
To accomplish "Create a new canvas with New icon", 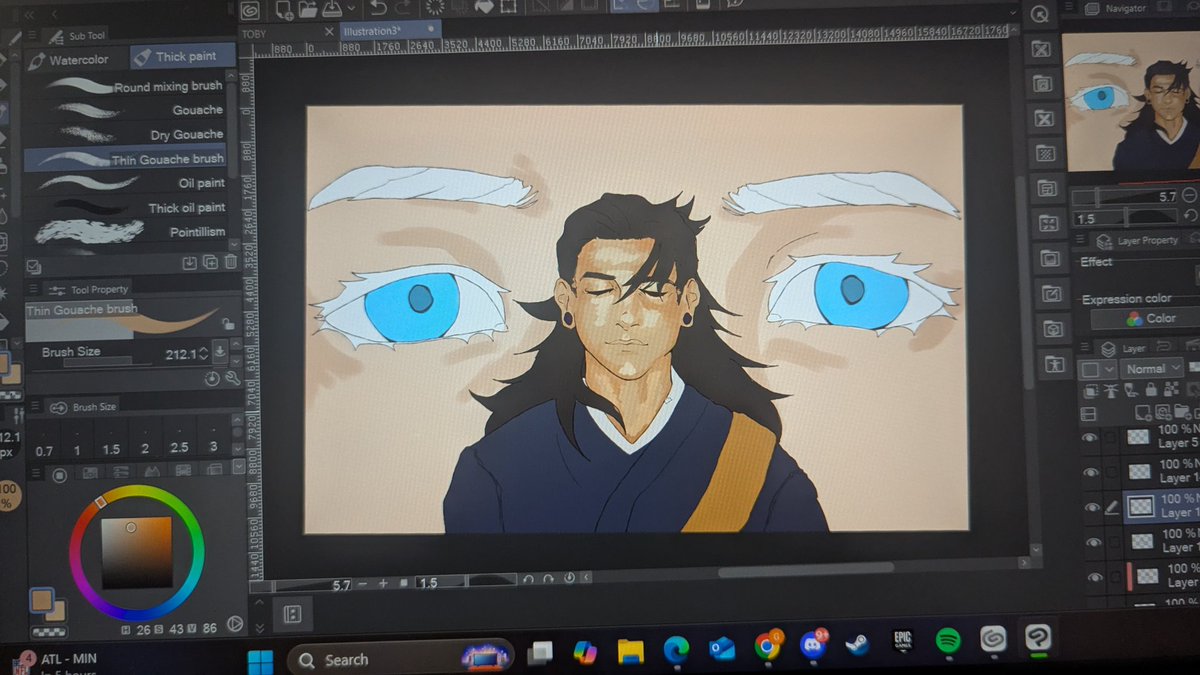I will coord(284,10).
